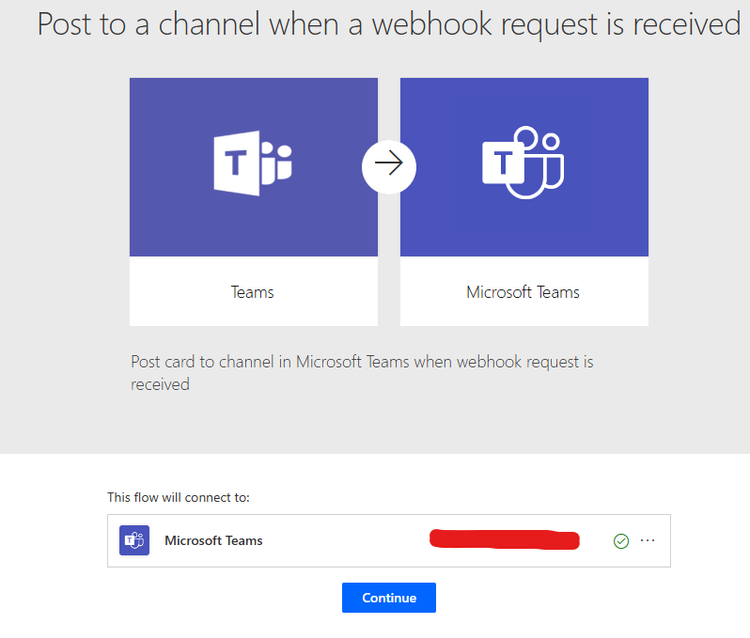Click the classic Teams logo icon
750x638 pixels.
(x=253, y=163)
